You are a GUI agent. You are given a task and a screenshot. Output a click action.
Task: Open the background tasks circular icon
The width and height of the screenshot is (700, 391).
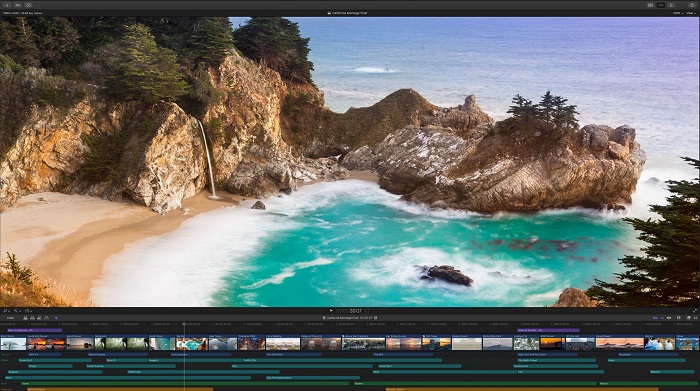28,5
